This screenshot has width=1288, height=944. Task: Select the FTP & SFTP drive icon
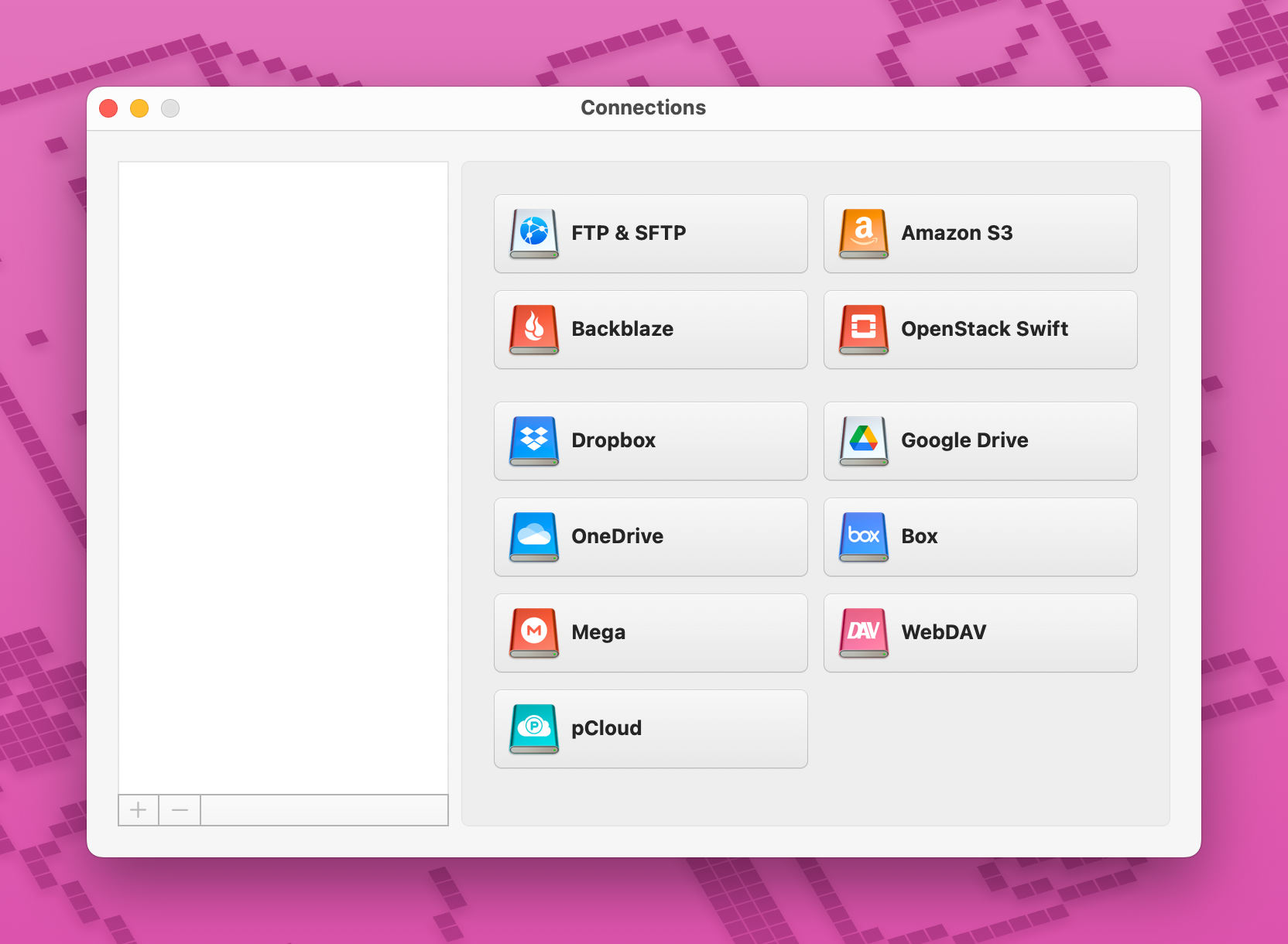(x=533, y=233)
